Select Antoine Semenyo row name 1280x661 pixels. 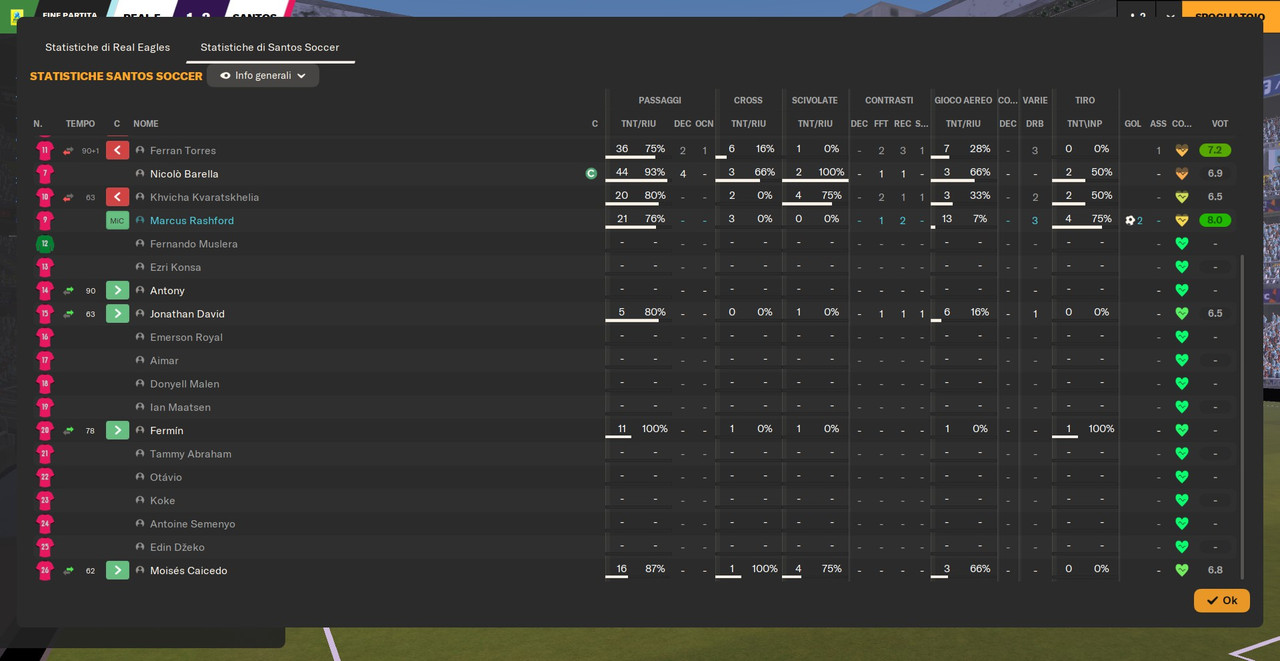193,523
